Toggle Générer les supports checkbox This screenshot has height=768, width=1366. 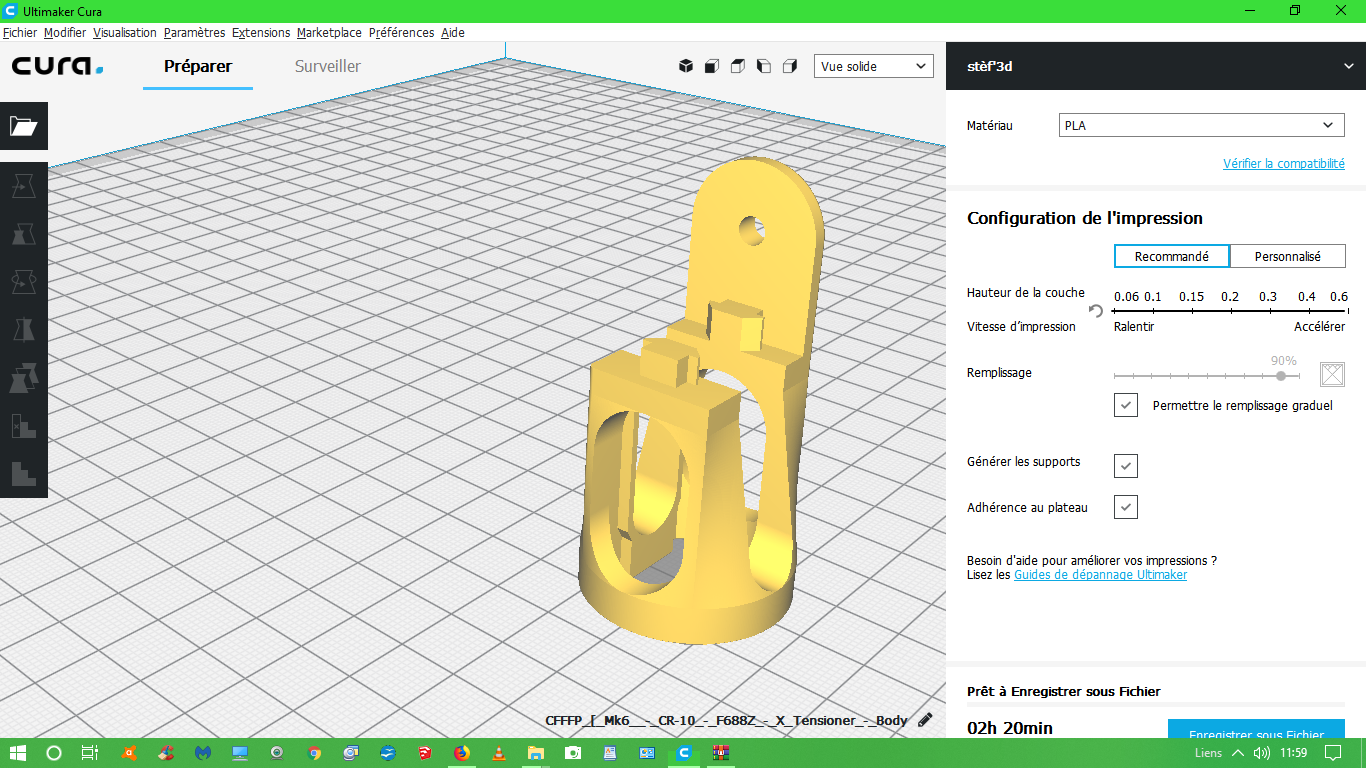coord(1126,465)
